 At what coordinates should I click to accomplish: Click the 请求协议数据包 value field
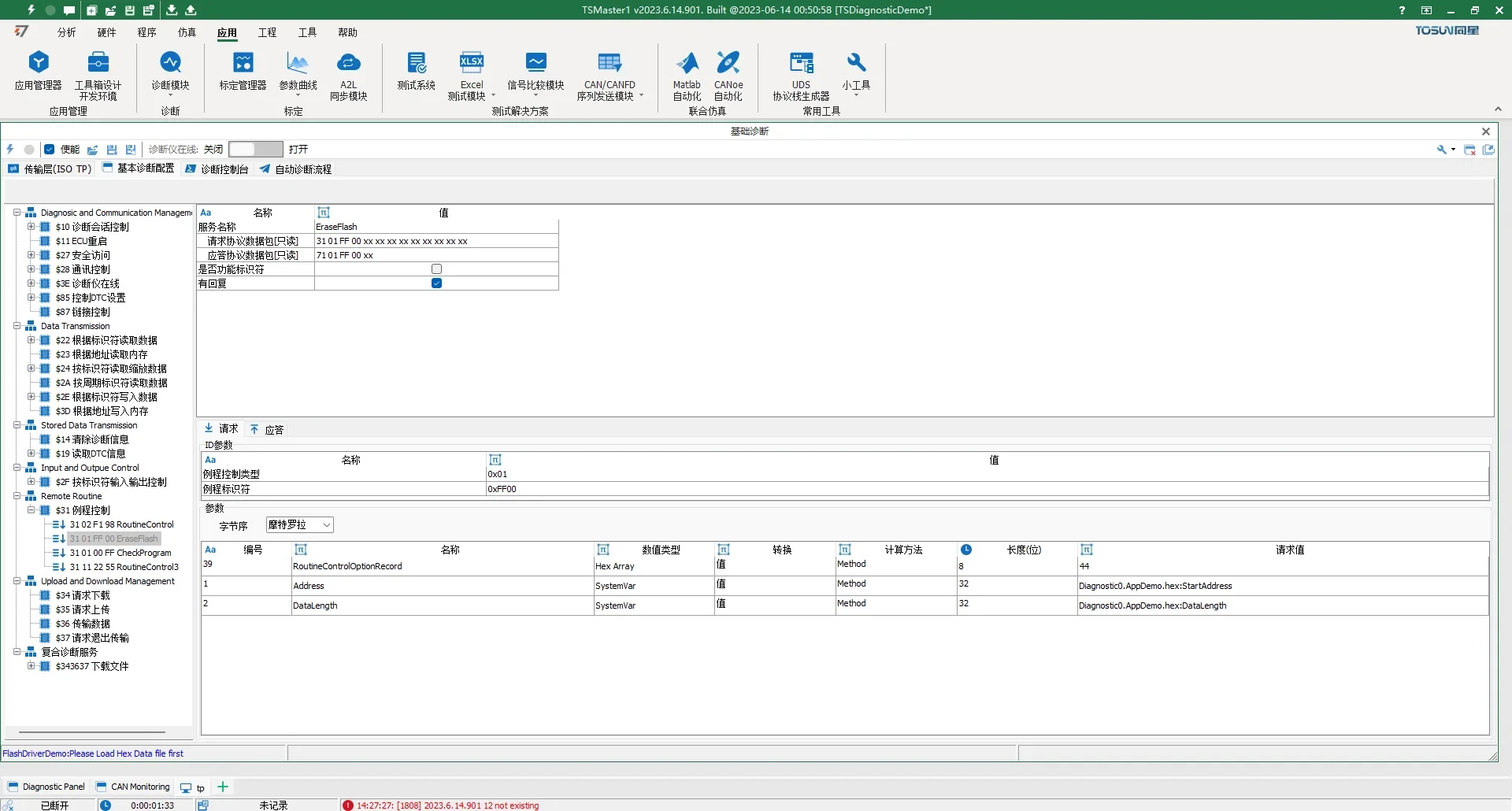point(435,241)
